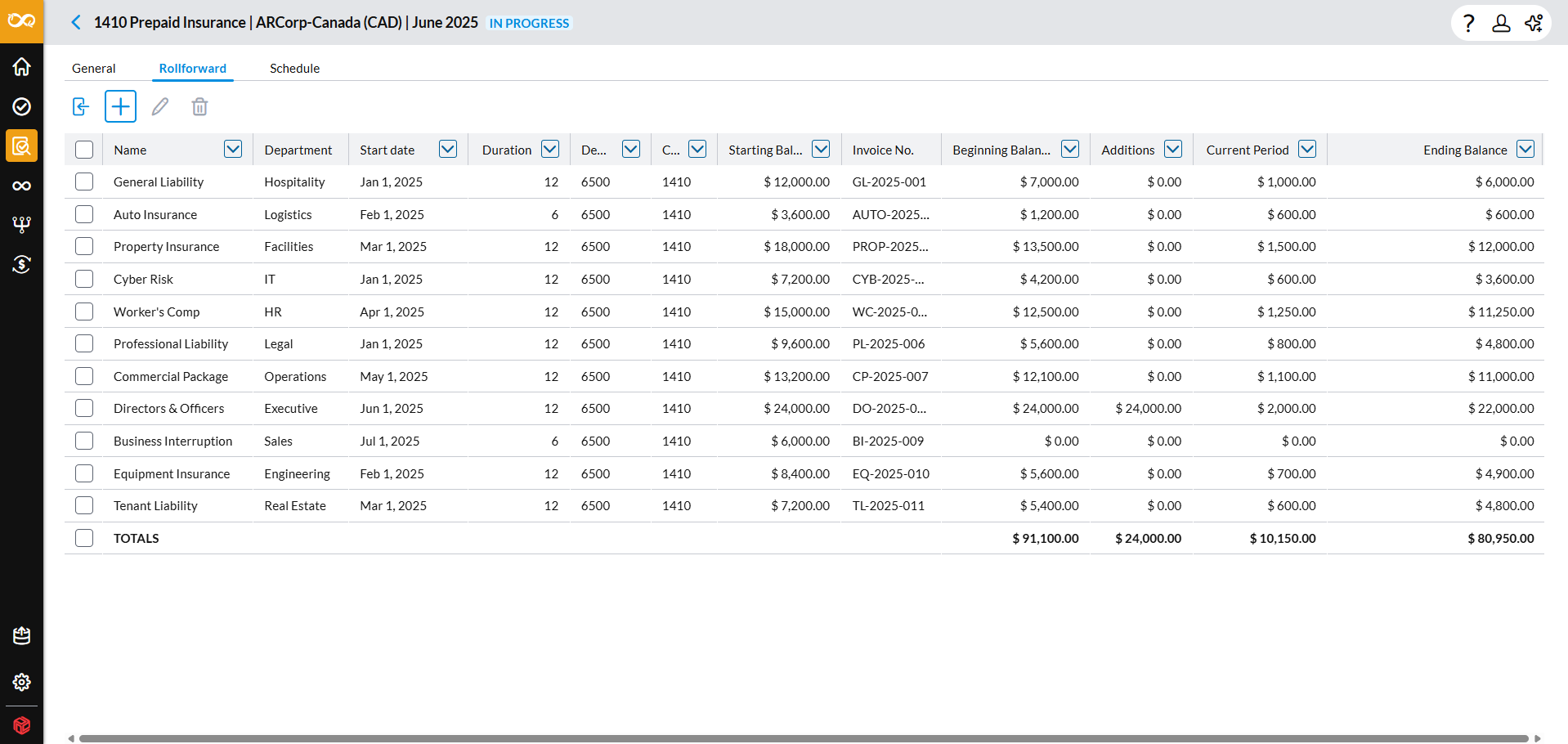This screenshot has height=744, width=1568.
Task: Check the Professional Liability row checkbox
Action: point(84,343)
